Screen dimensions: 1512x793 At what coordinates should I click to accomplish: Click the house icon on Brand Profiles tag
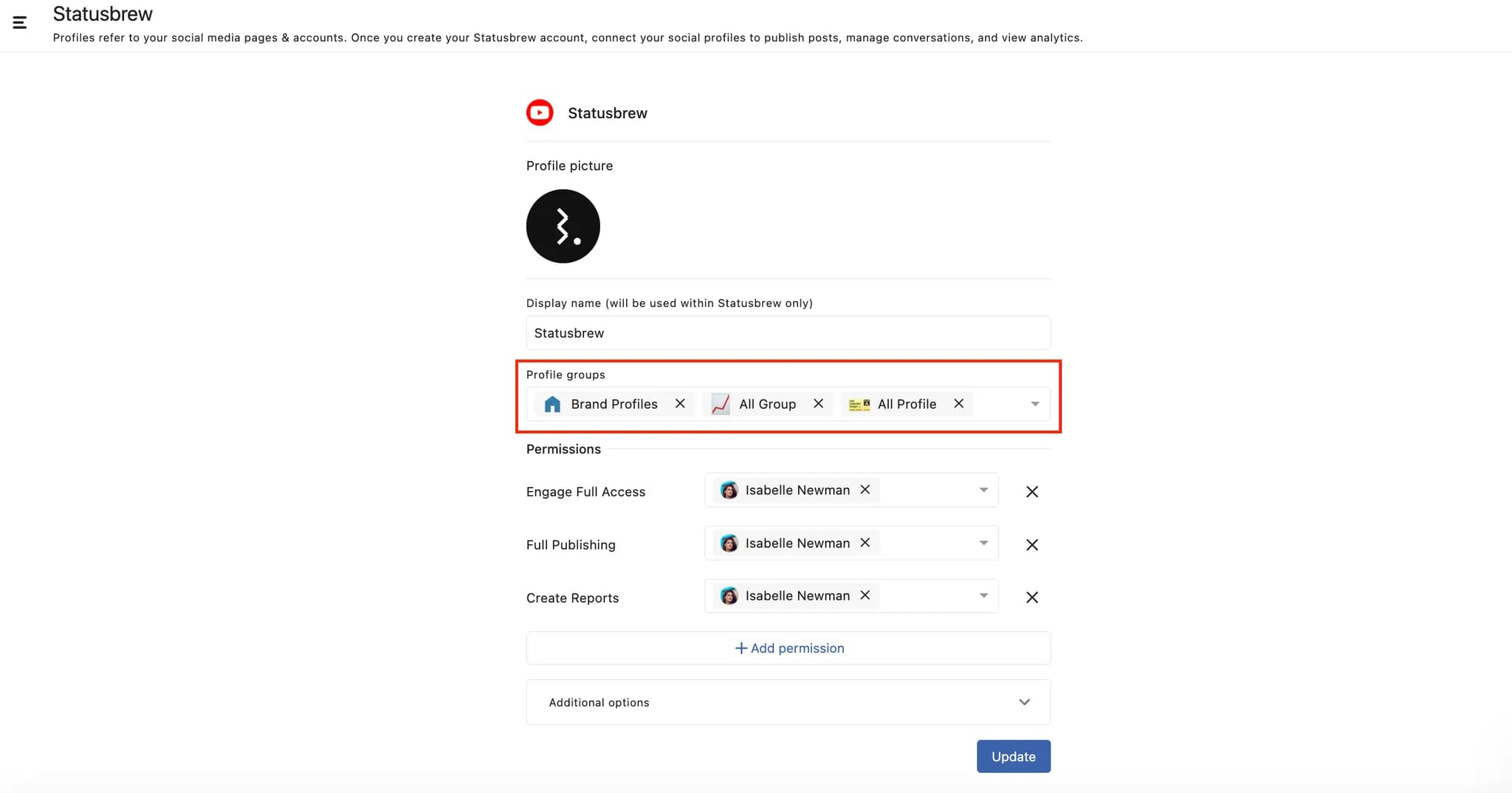pos(551,404)
